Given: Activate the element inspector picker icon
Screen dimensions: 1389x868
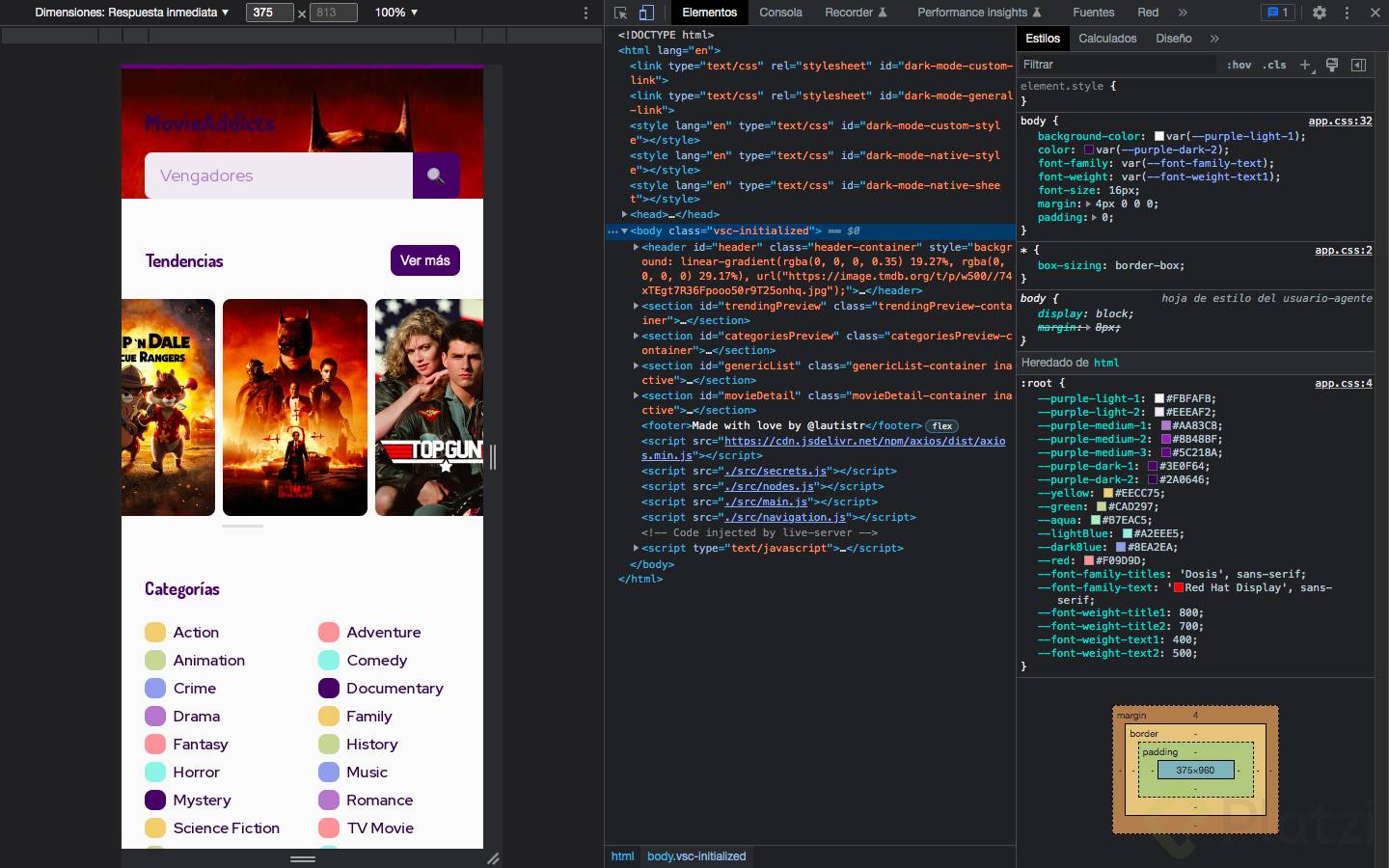Looking at the screenshot, I should [620, 13].
